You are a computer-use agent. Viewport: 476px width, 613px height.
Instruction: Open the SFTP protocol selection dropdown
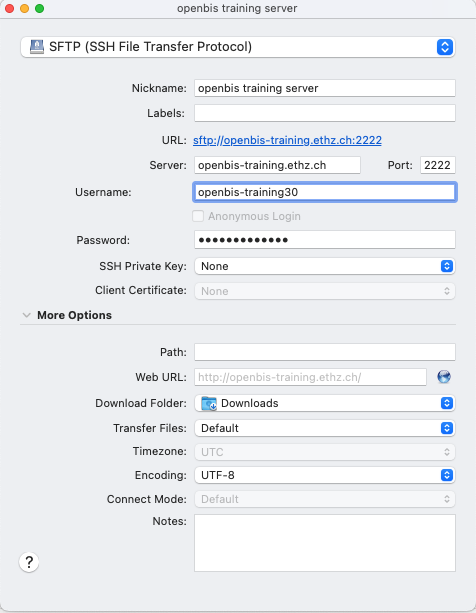point(238,47)
